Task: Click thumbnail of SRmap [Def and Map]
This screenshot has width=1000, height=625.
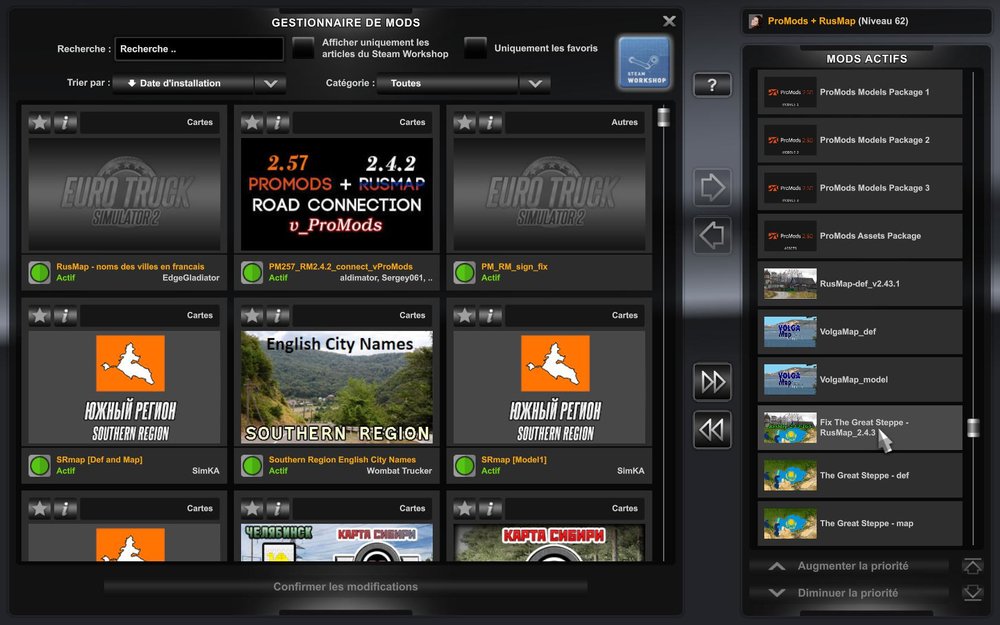Action: (124, 388)
